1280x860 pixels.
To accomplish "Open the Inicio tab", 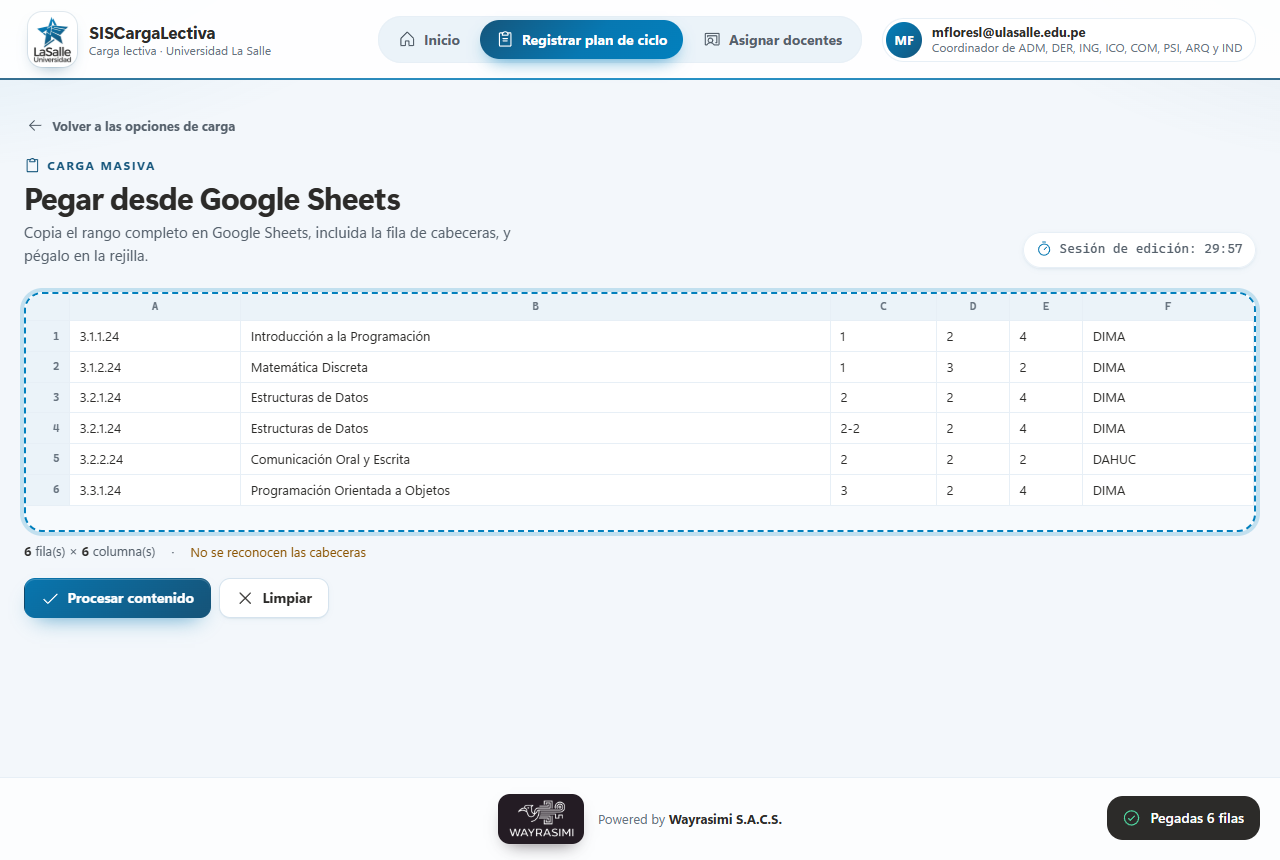I will pyautogui.click(x=429, y=40).
